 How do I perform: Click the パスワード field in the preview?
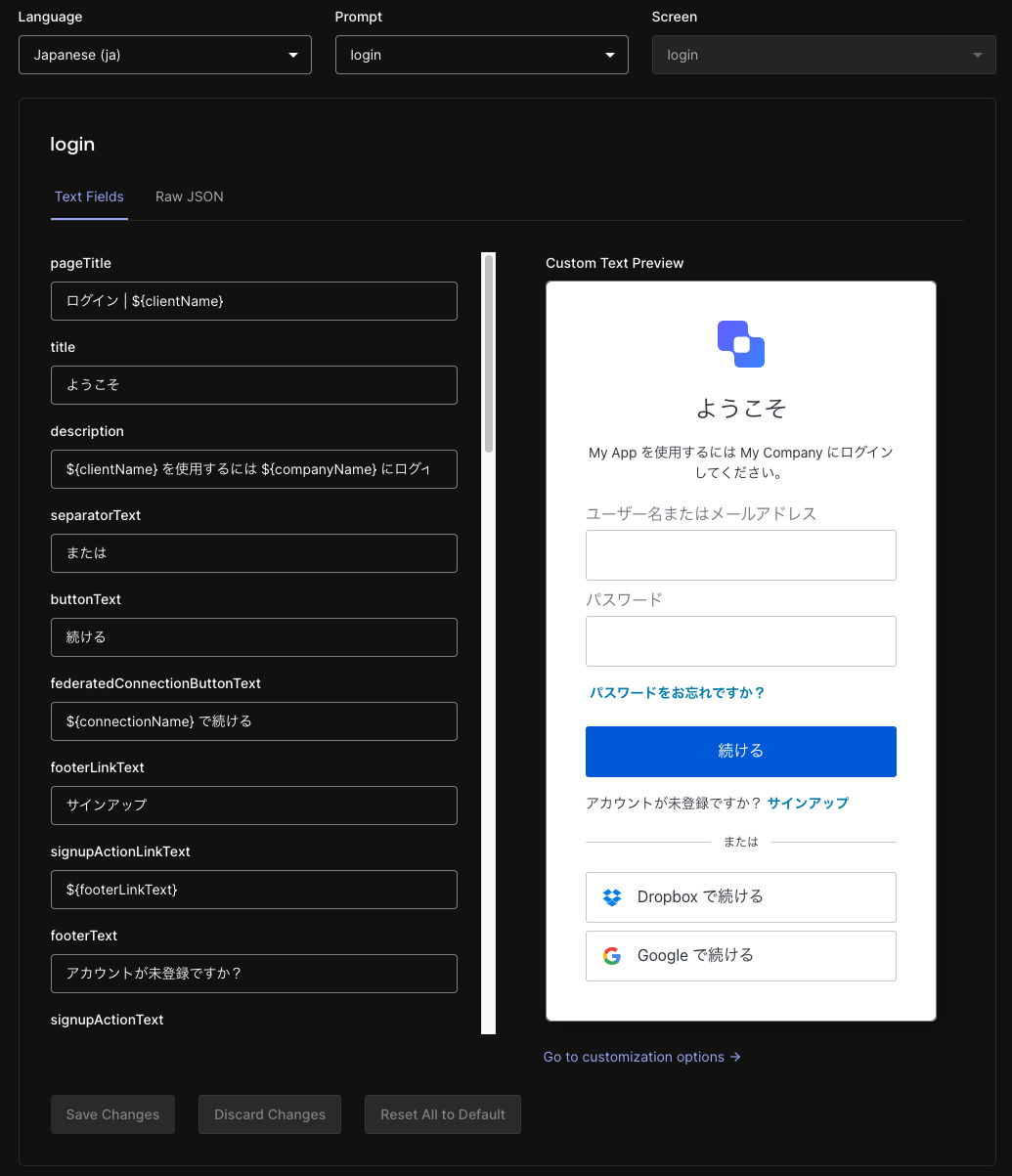tap(740, 641)
